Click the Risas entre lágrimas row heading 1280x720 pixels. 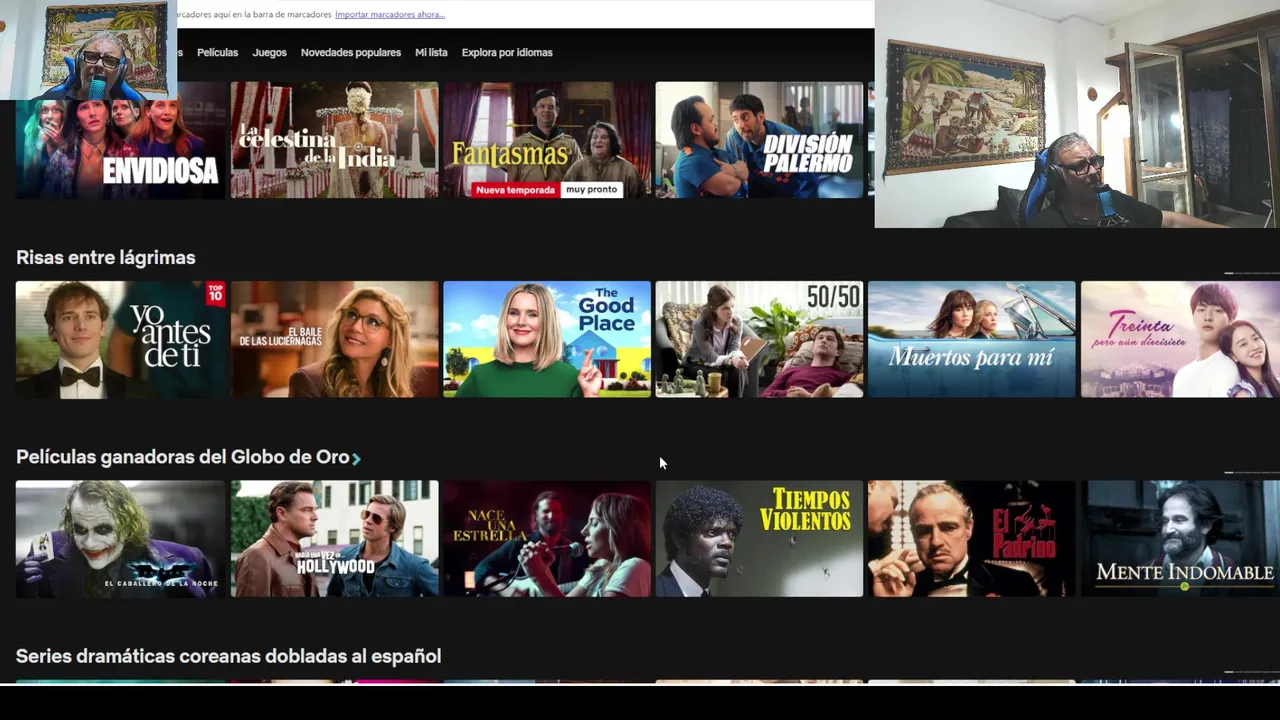(x=106, y=257)
